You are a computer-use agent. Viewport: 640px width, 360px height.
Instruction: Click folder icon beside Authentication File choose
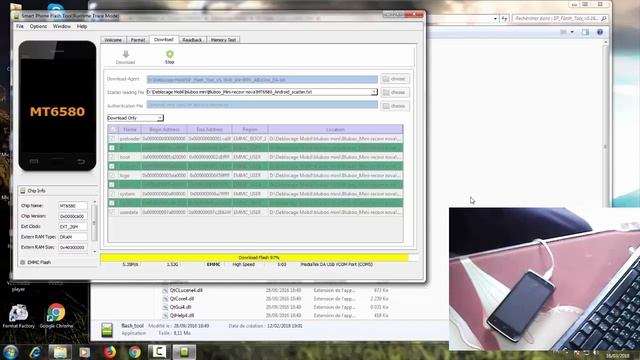(x=386, y=106)
